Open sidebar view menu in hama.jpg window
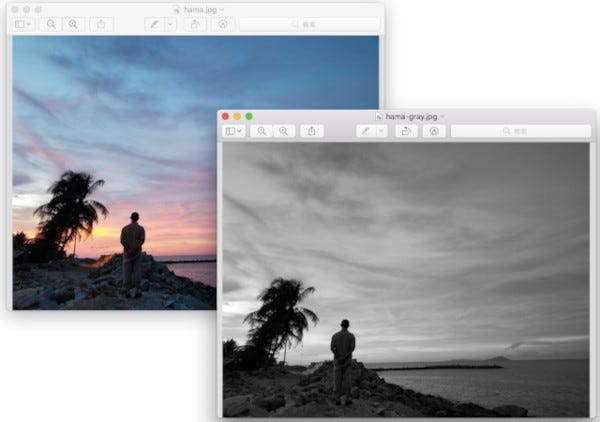The image size is (600, 422). coord(23,23)
